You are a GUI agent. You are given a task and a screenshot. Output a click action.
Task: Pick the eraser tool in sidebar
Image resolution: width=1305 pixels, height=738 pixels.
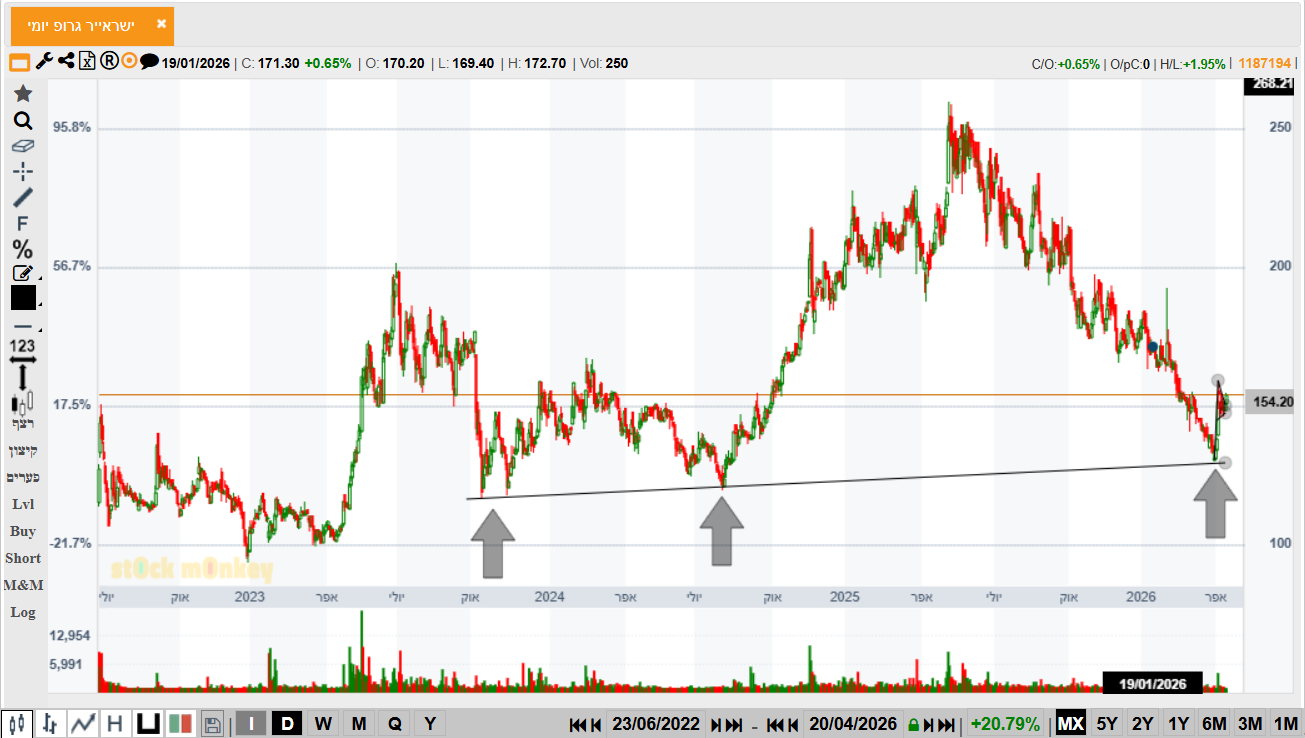point(22,146)
